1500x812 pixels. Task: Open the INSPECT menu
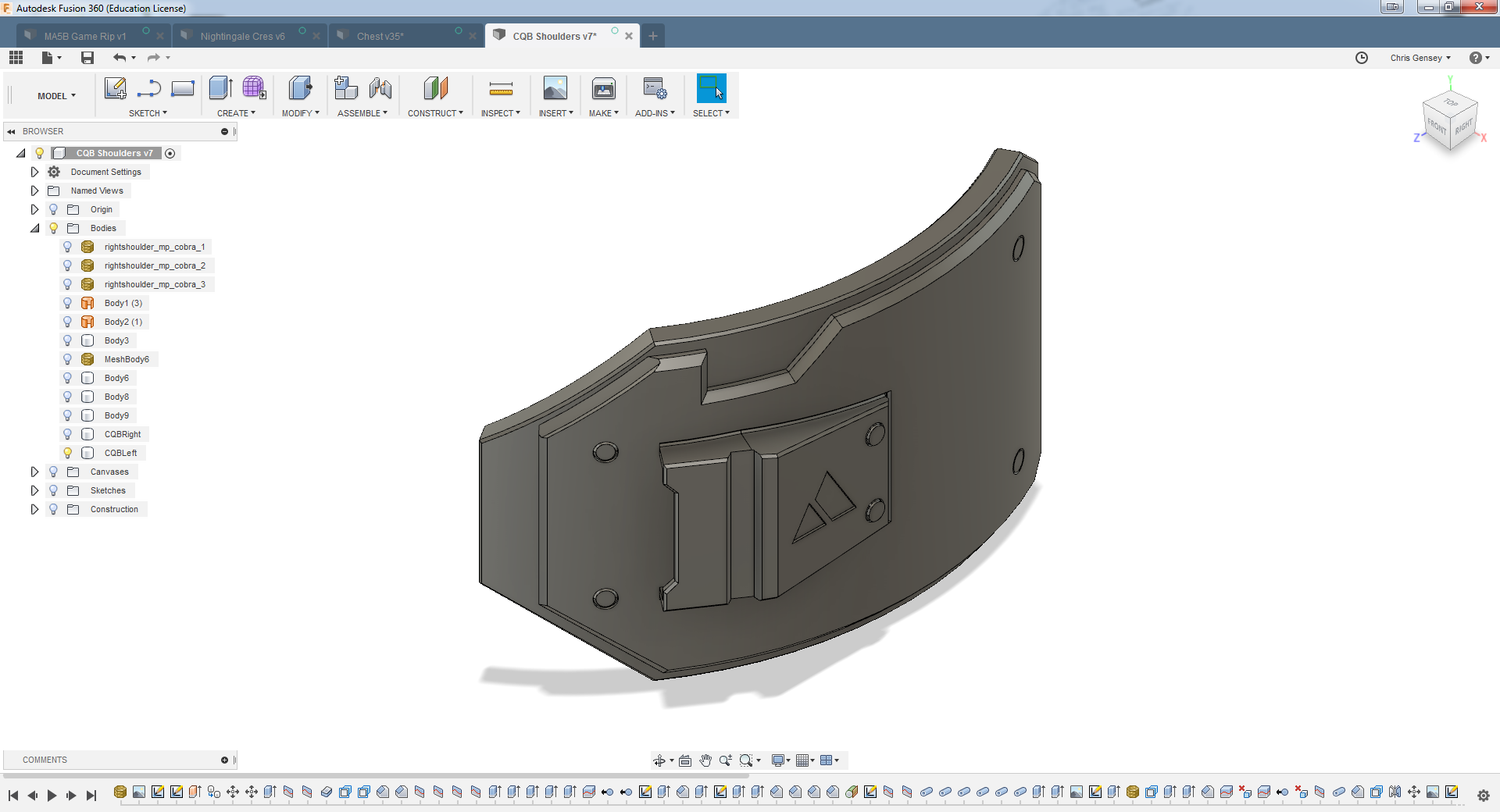pos(500,113)
